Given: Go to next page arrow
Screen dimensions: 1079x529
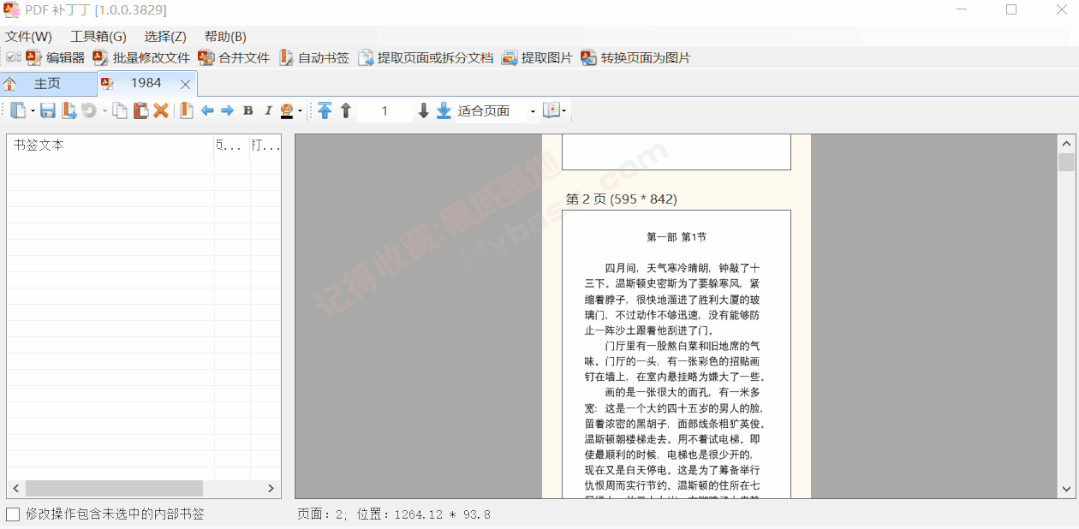Looking at the screenshot, I should (424, 111).
